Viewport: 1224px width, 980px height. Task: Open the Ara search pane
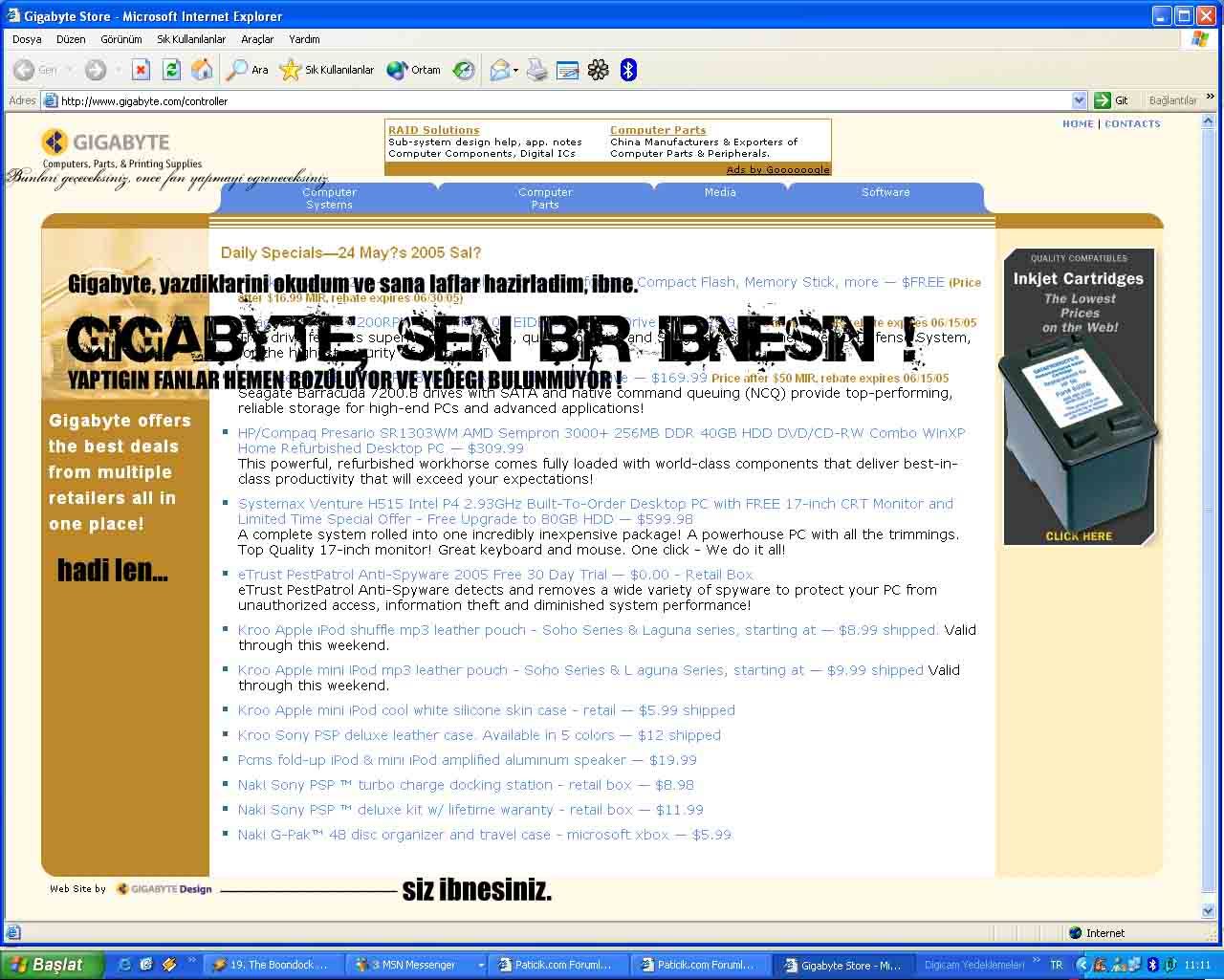(247, 70)
